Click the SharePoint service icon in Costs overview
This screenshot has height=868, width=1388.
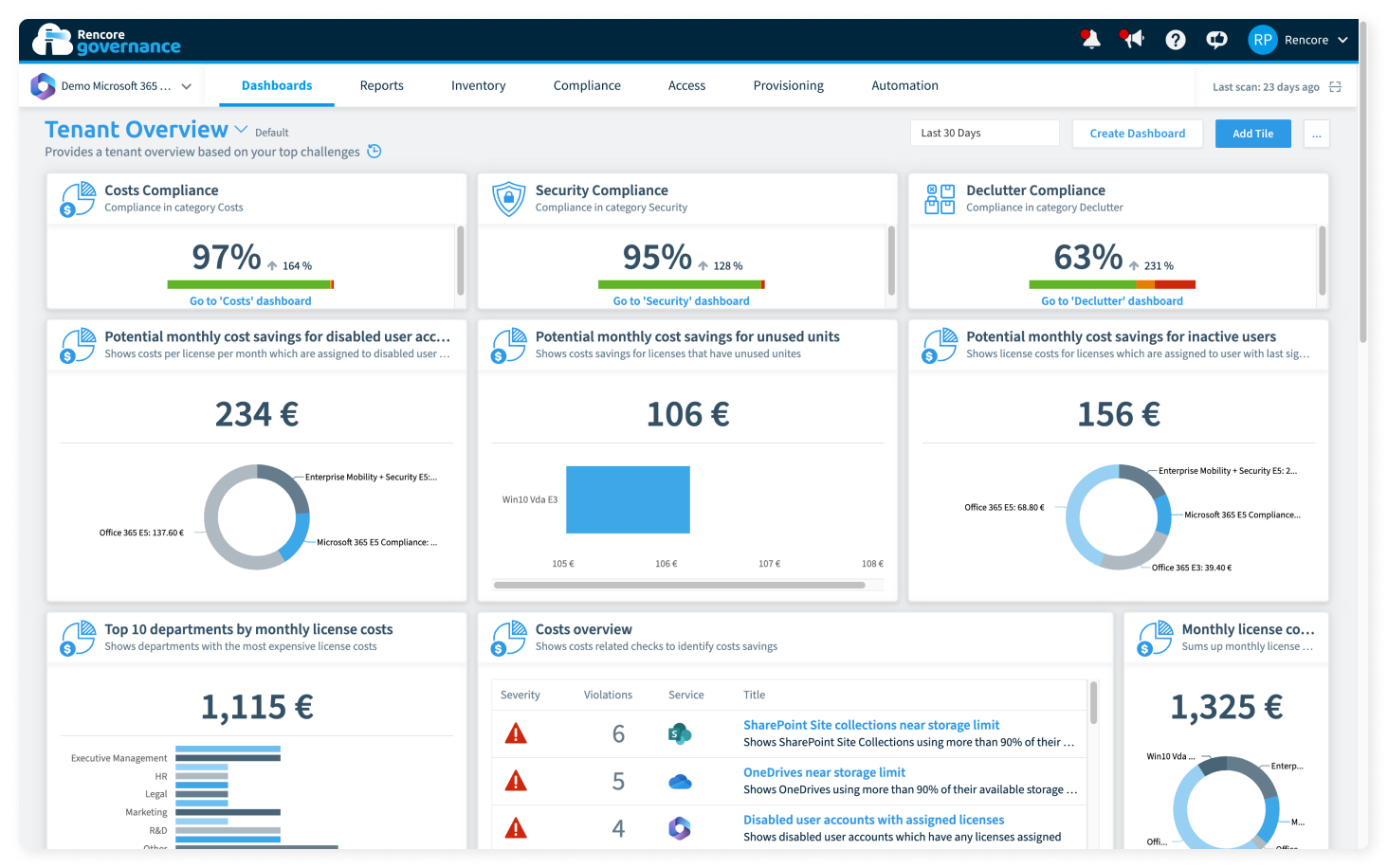(x=678, y=733)
